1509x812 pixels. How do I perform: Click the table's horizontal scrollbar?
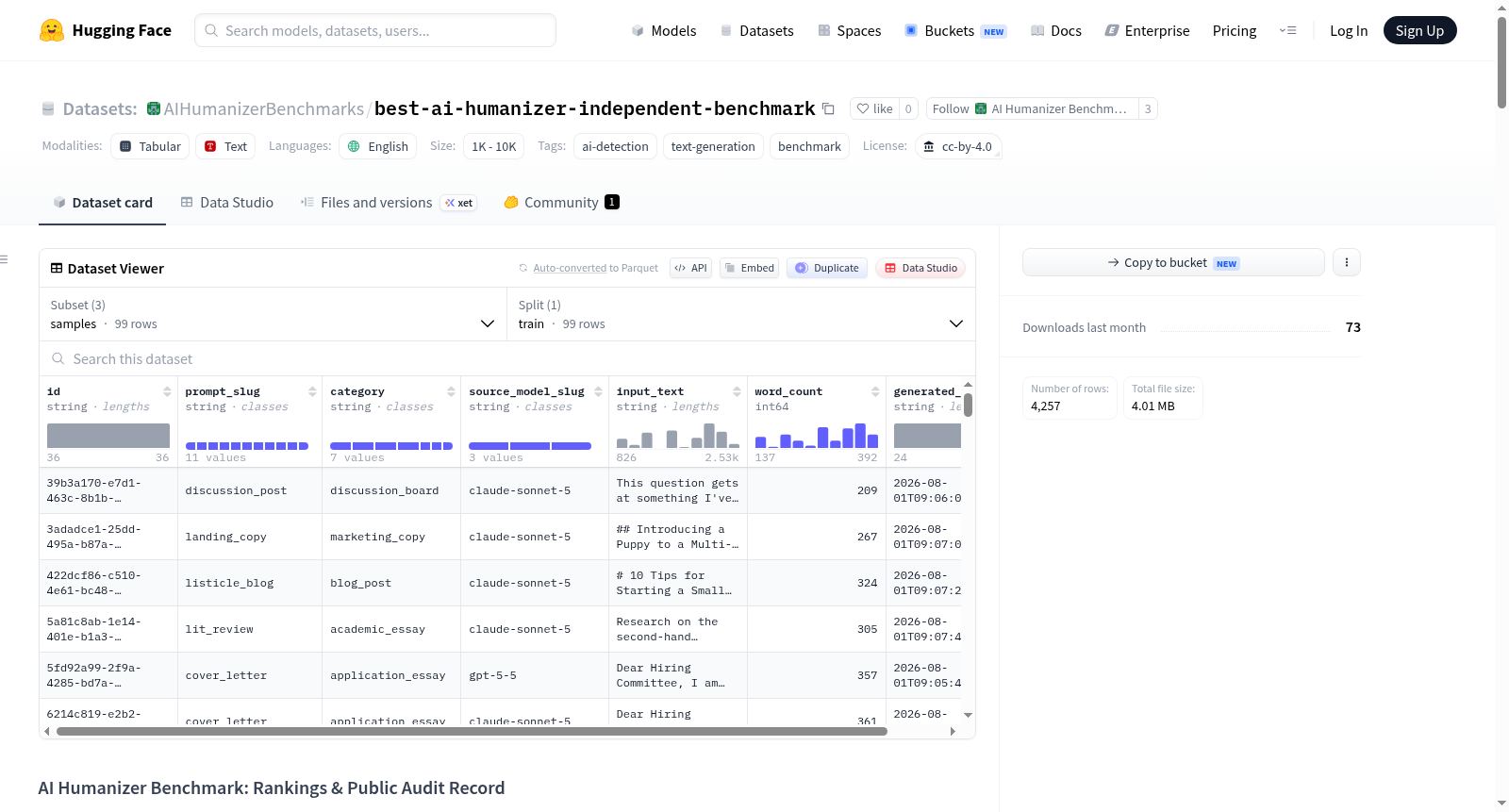click(x=472, y=731)
